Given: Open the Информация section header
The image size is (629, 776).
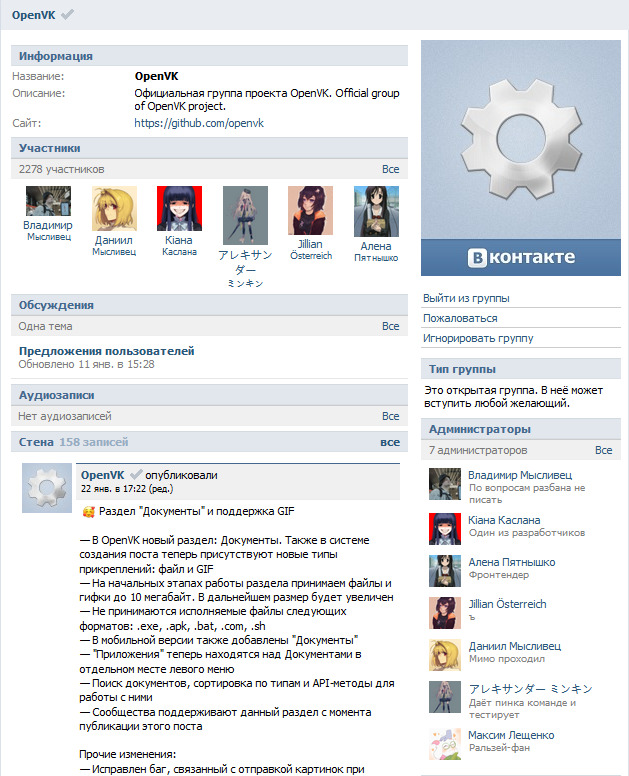Looking at the screenshot, I should tap(209, 56).
